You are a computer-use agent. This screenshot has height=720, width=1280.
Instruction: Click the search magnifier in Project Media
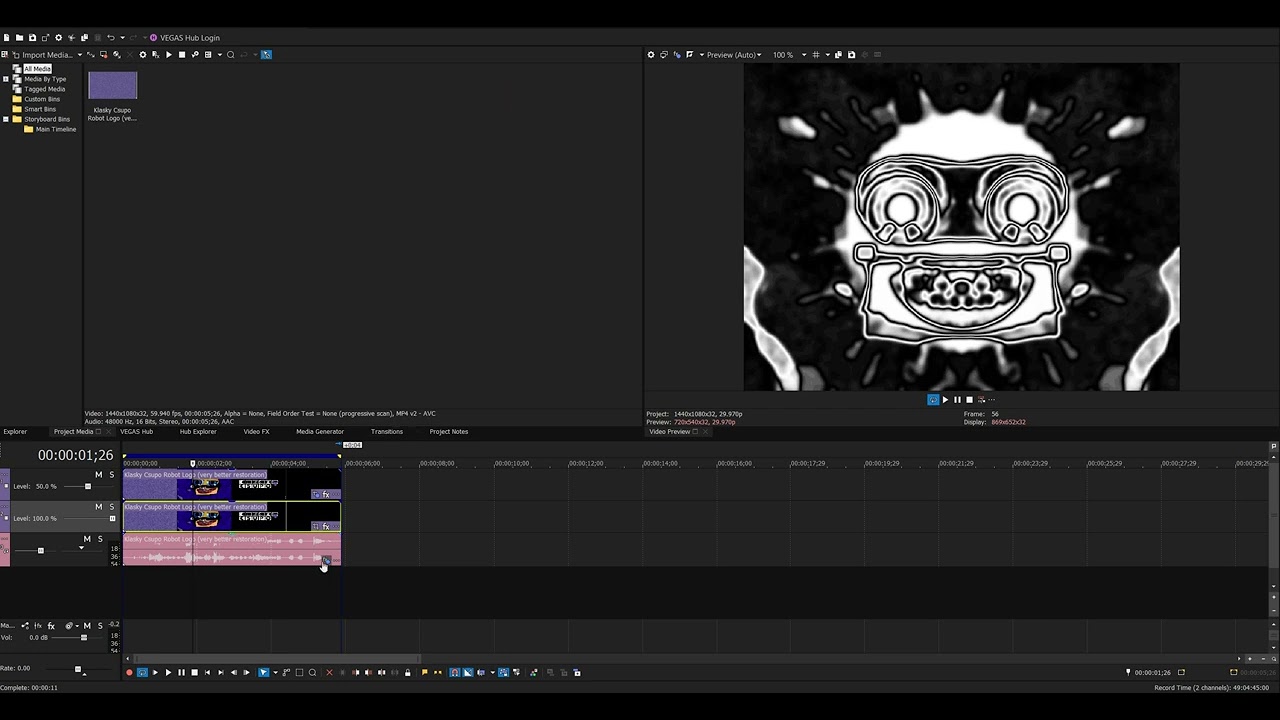click(230, 55)
